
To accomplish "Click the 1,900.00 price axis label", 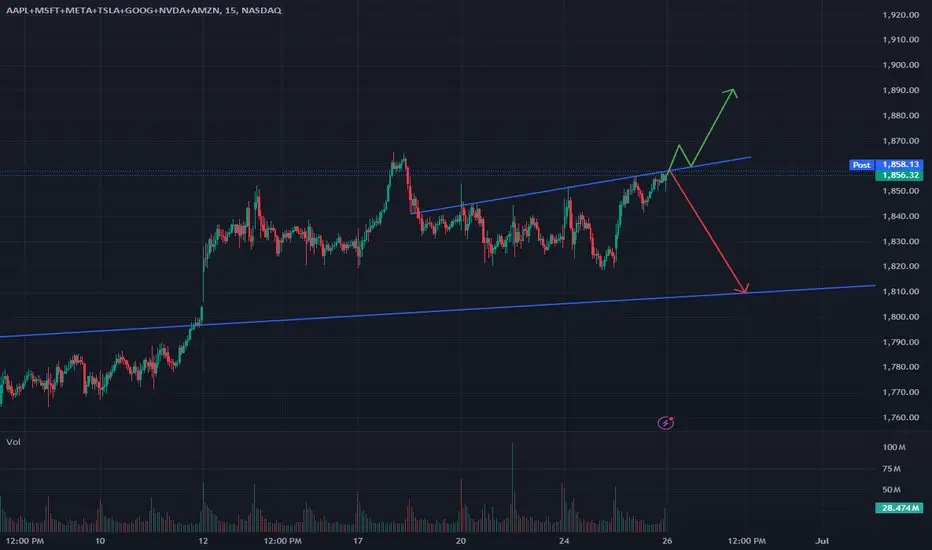I will pyautogui.click(x=901, y=65).
